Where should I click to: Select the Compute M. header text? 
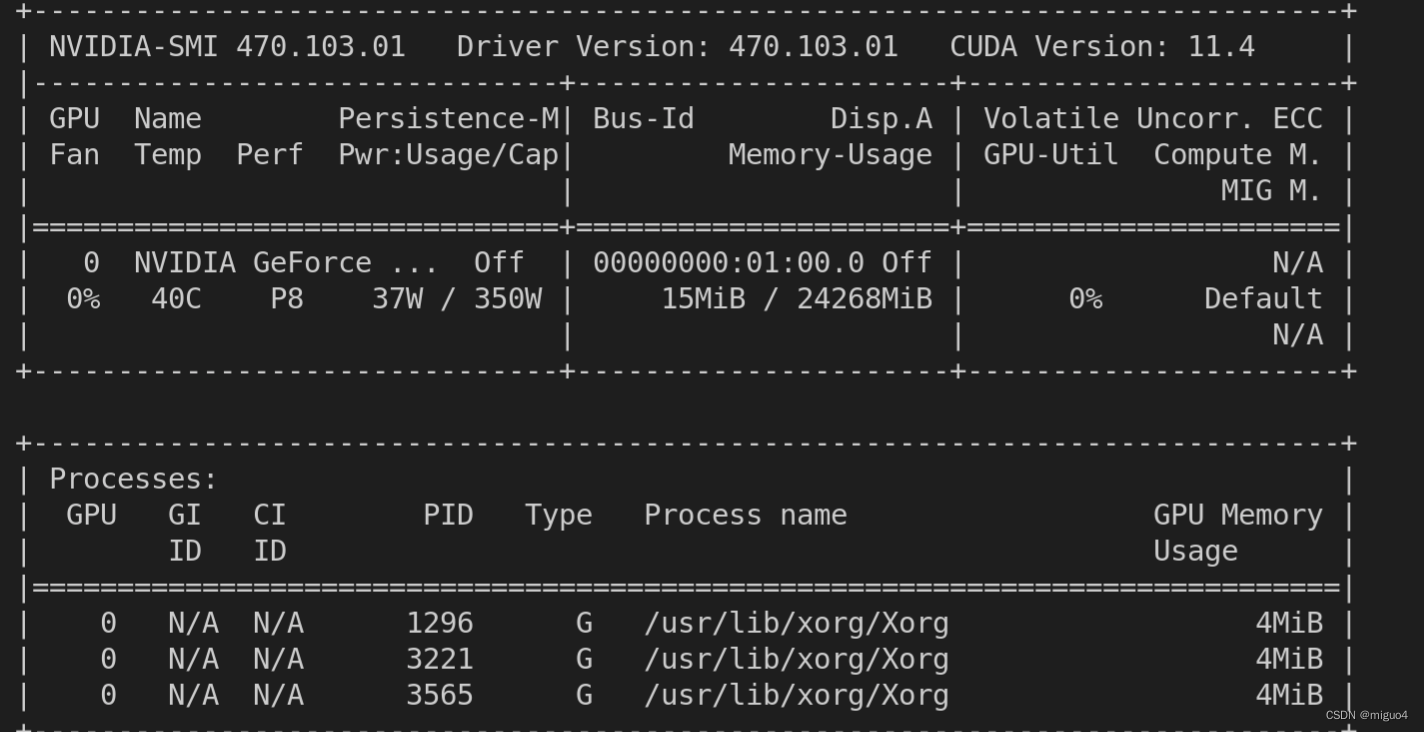tap(1238, 155)
